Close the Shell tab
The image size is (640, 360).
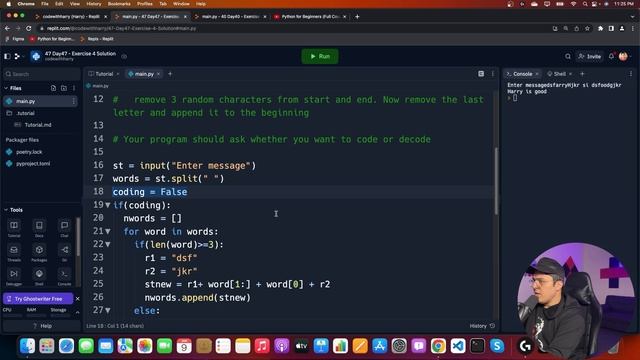[571, 74]
